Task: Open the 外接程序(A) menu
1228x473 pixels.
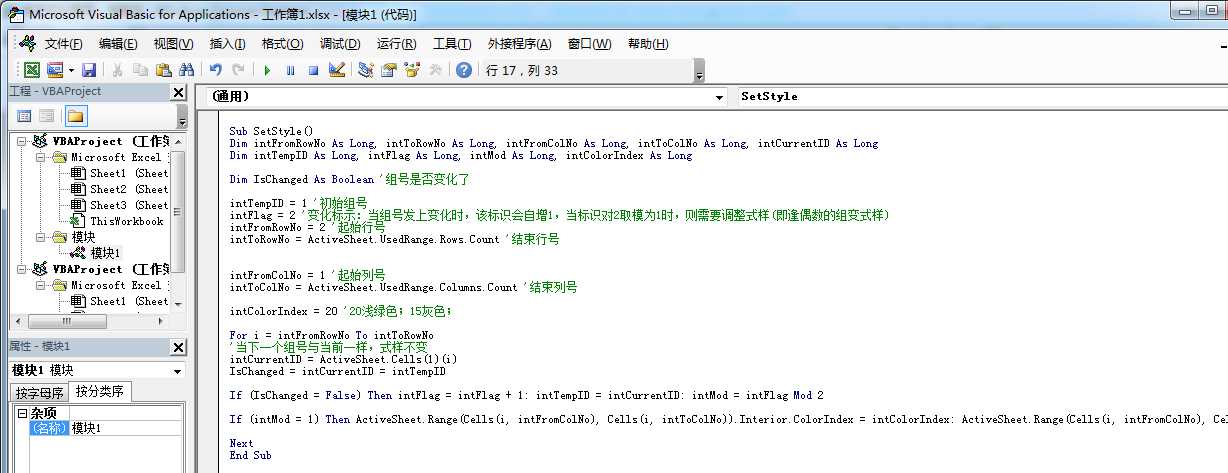Action: (x=519, y=44)
